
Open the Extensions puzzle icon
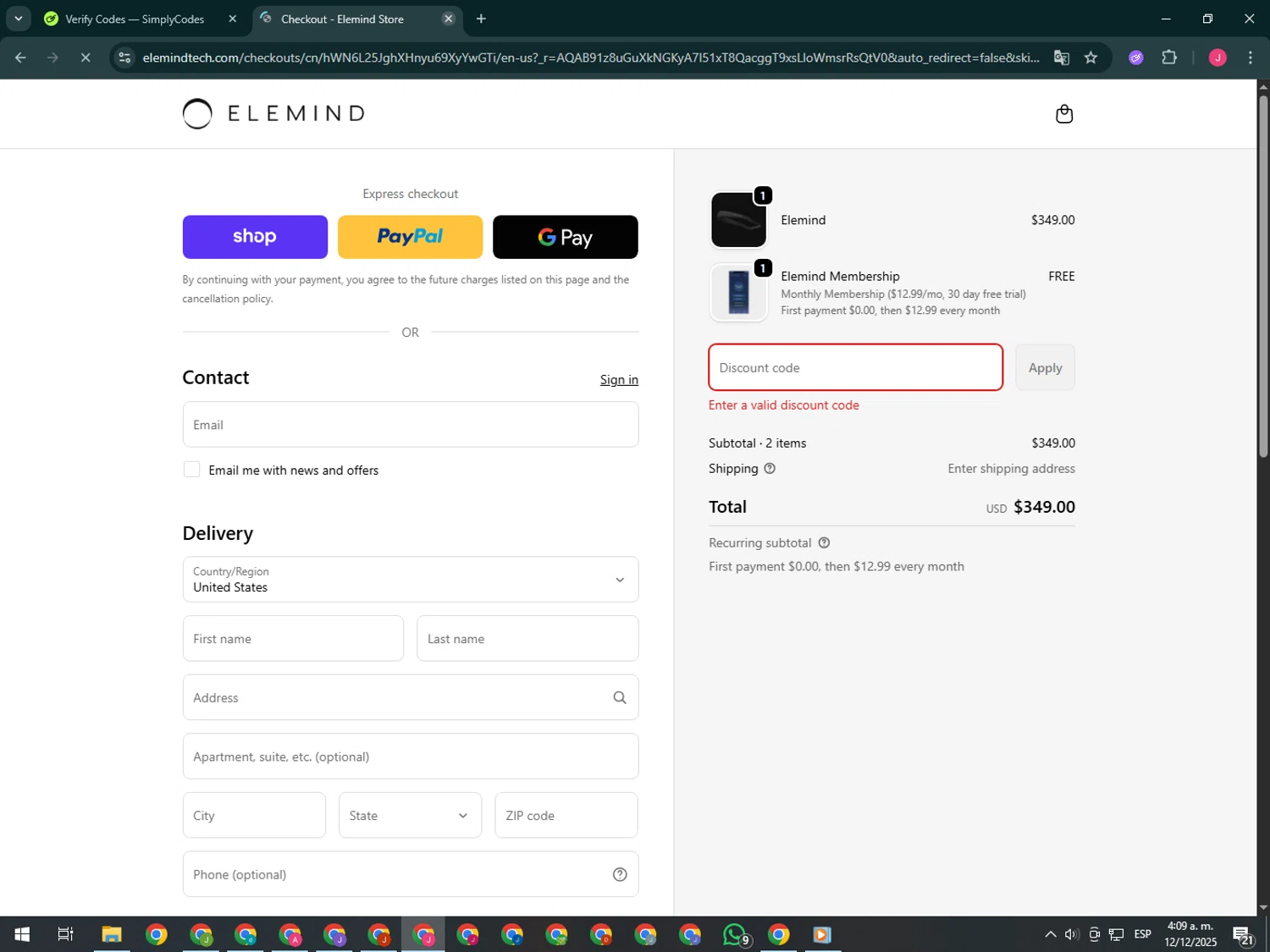click(1169, 58)
